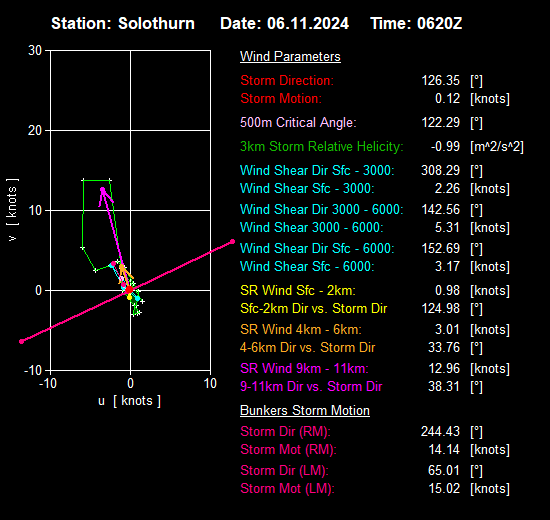Click the Station Solothurn title text
550x520 pixels.
[123, 24]
